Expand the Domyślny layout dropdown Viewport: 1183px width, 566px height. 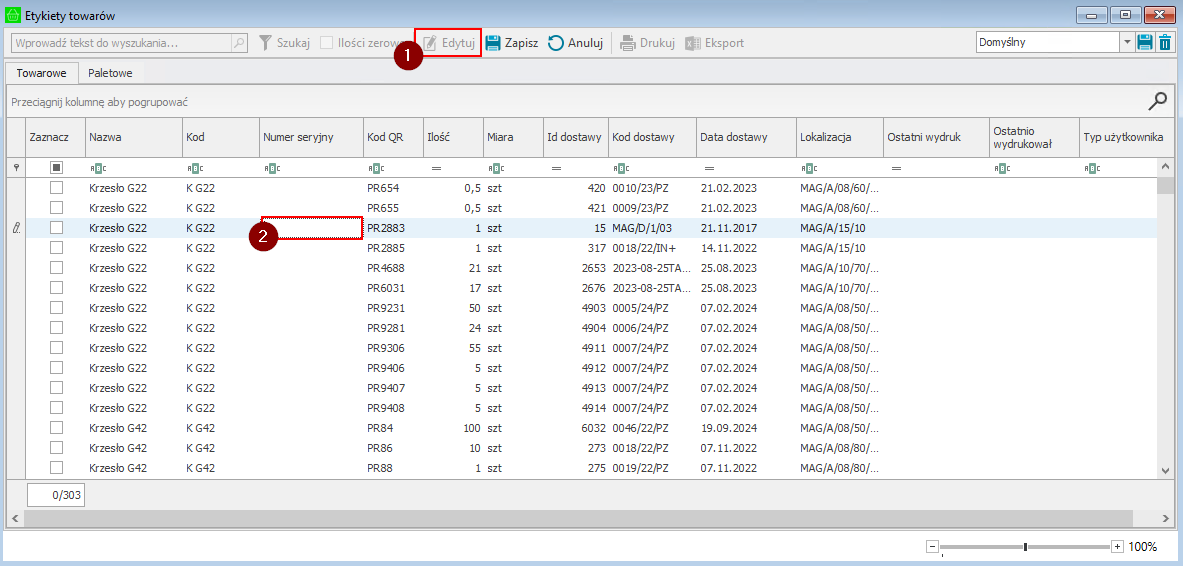tap(1127, 43)
